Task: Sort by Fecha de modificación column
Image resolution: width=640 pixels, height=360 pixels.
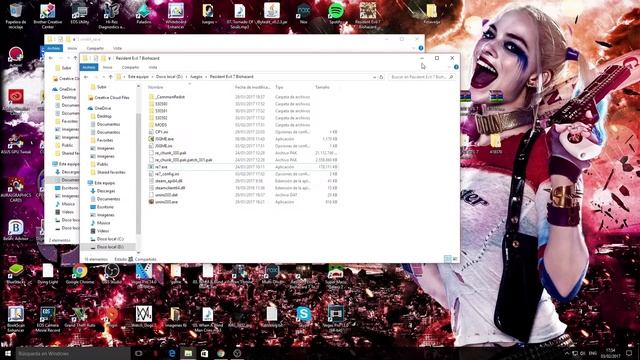Action: [252, 87]
